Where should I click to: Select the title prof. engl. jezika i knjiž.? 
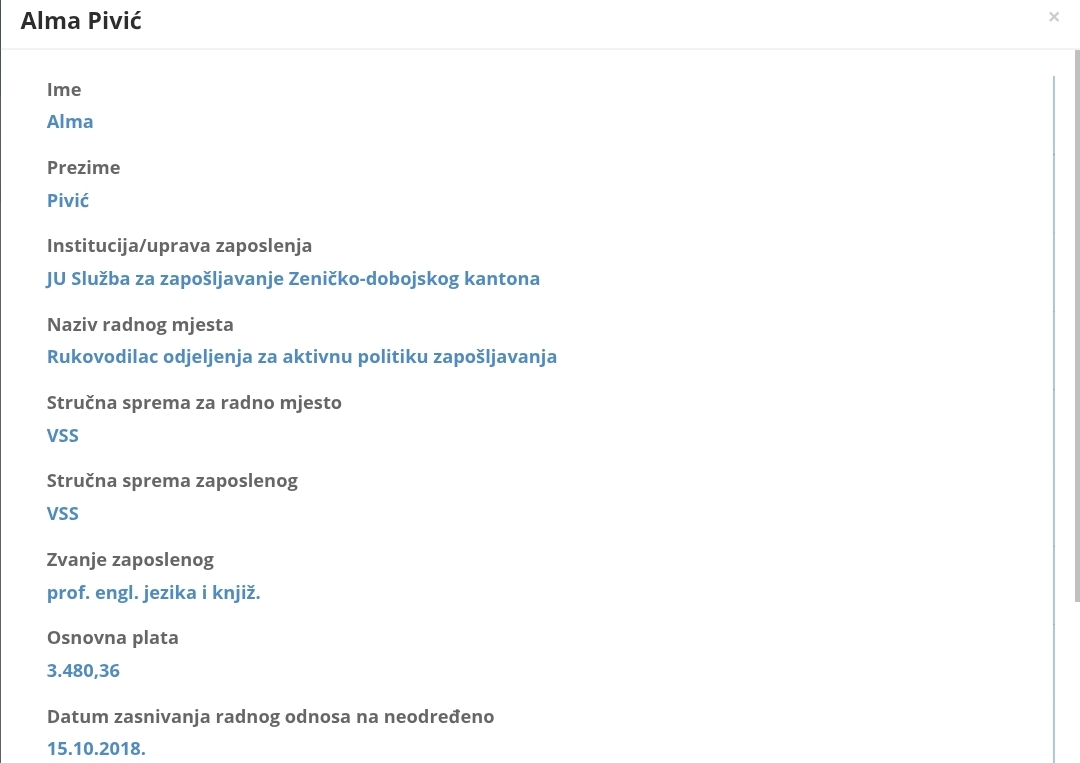click(153, 592)
